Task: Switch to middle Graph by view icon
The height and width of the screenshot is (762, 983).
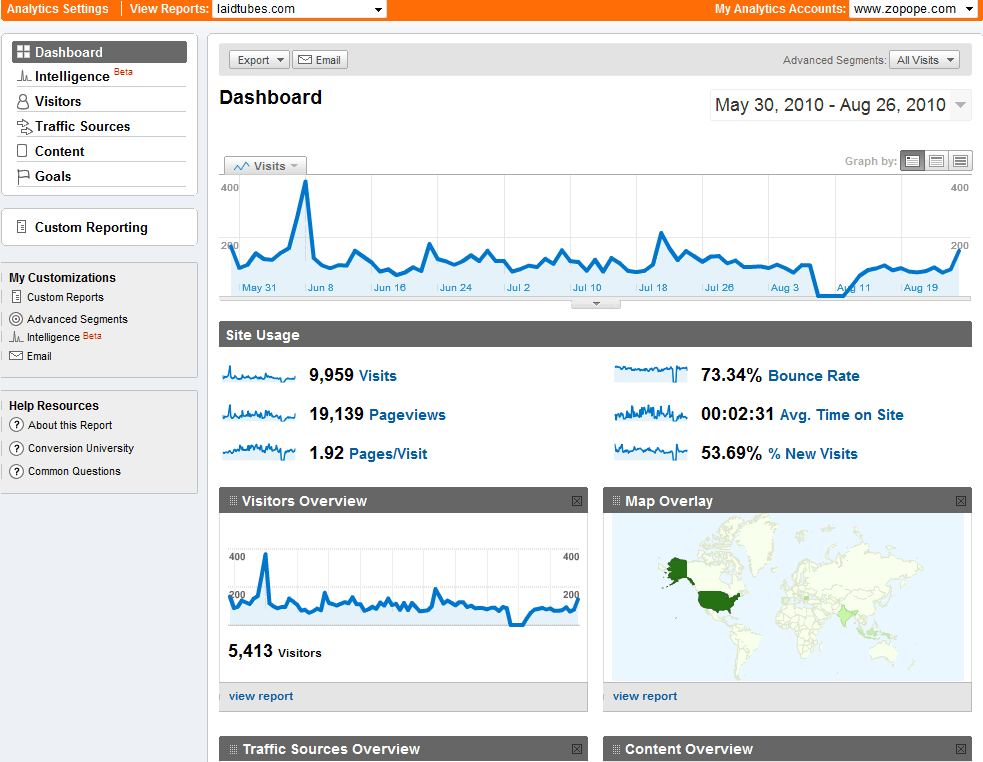Action: [936, 161]
